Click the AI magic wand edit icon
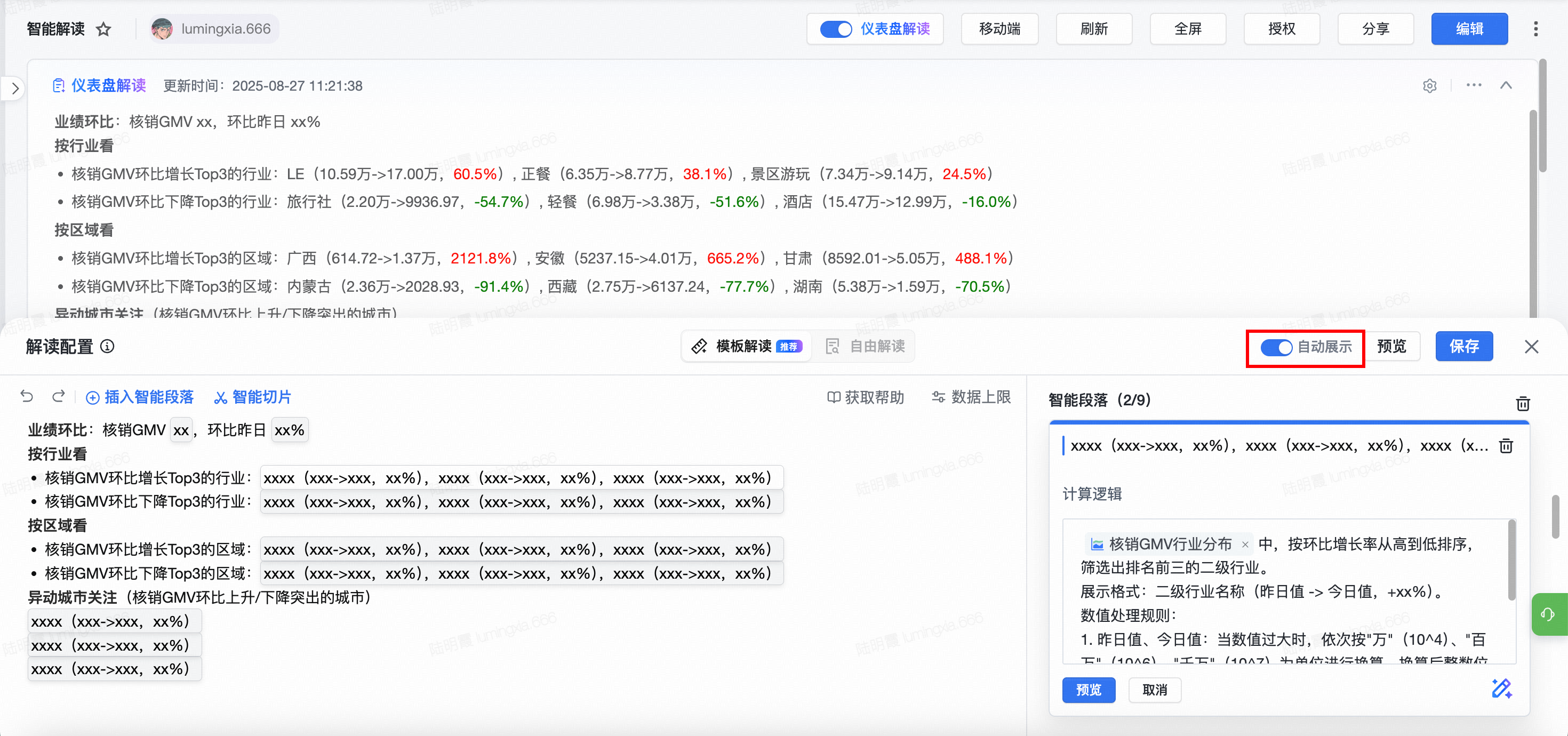Screen dimensions: 1568x736 [1501, 689]
